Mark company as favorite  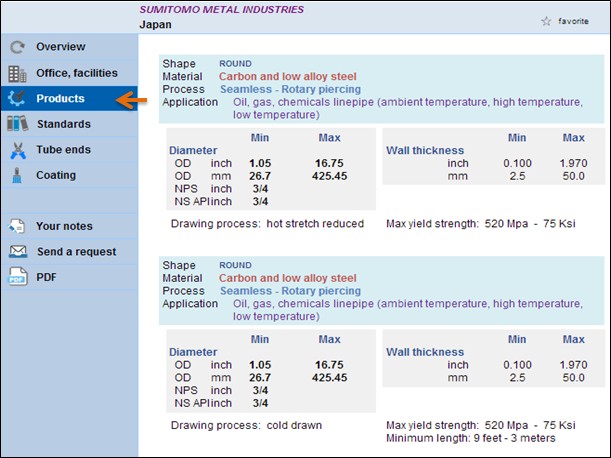pyautogui.click(x=573, y=21)
